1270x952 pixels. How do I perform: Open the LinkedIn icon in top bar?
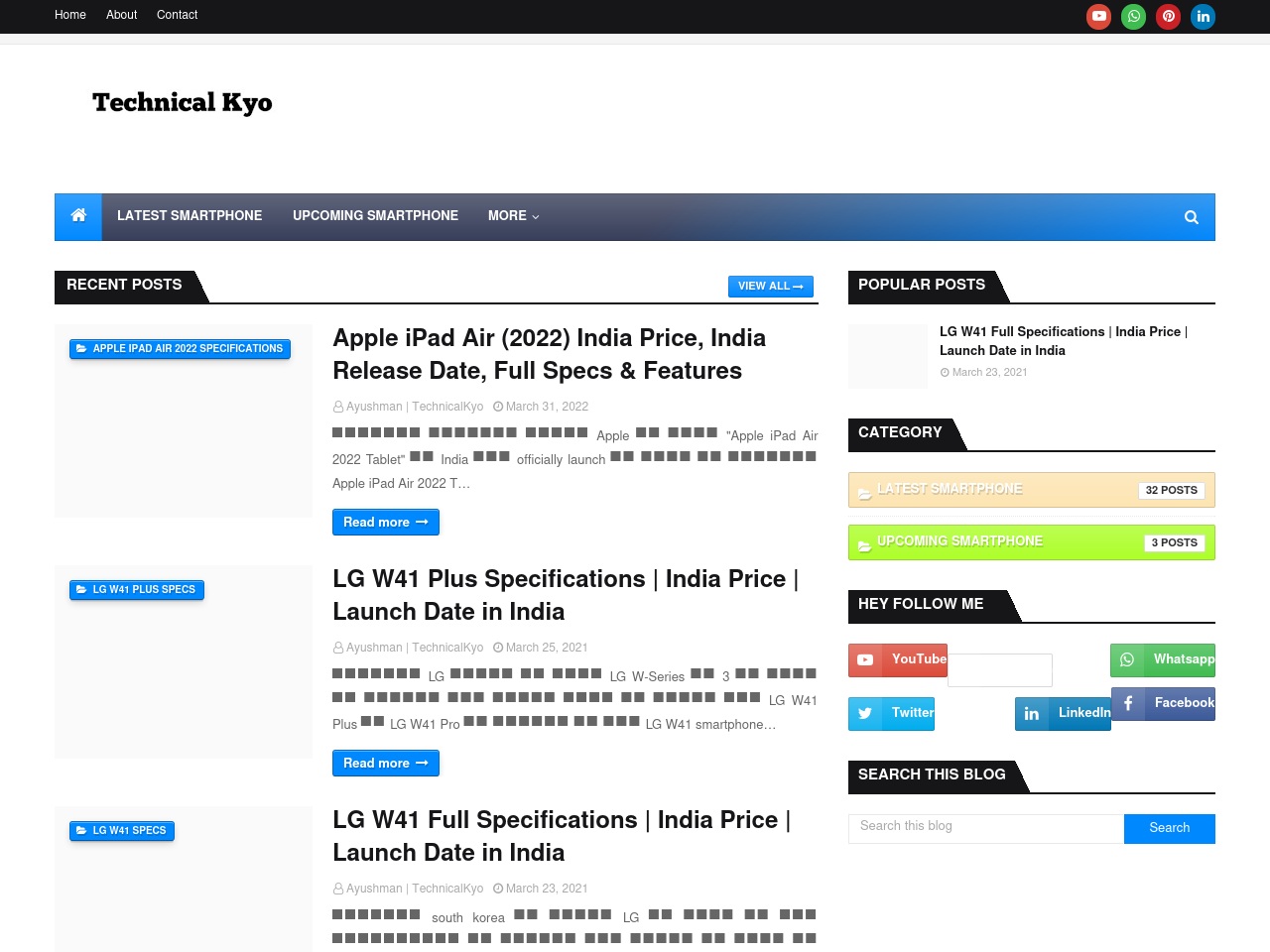pyautogui.click(x=1204, y=17)
